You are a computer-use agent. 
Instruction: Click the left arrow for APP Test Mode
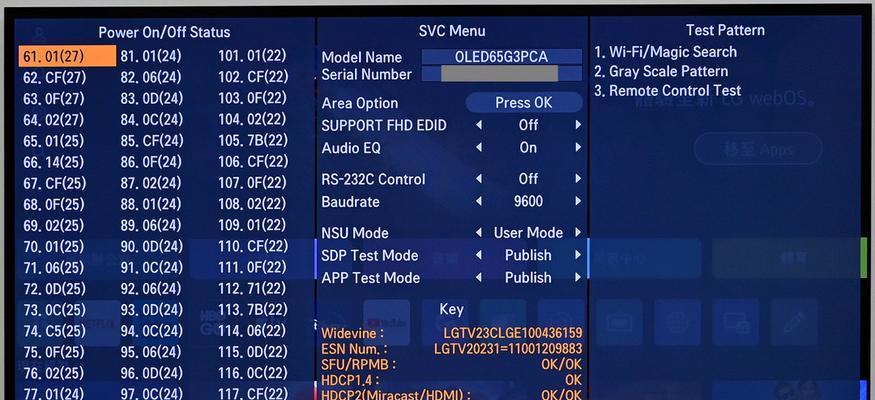[x=479, y=277]
